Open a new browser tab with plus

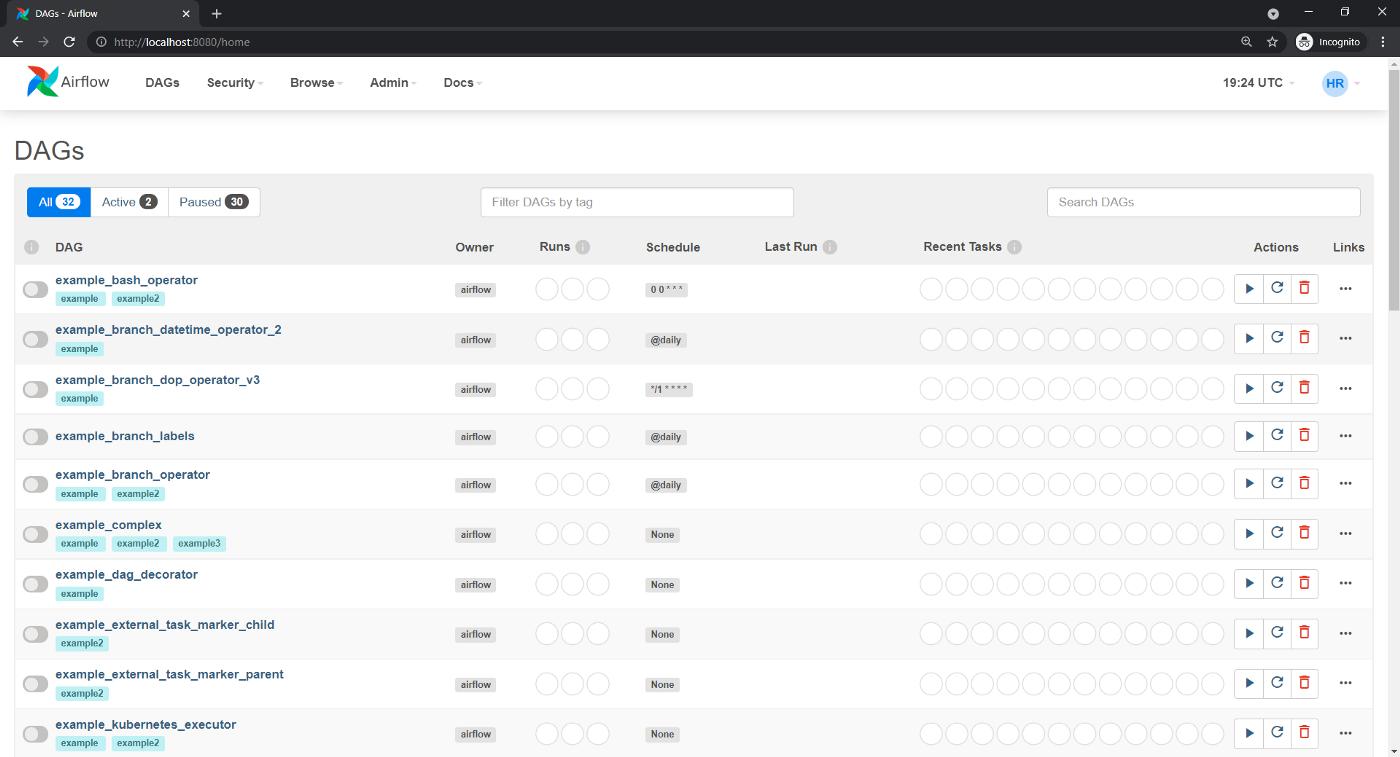click(x=217, y=13)
